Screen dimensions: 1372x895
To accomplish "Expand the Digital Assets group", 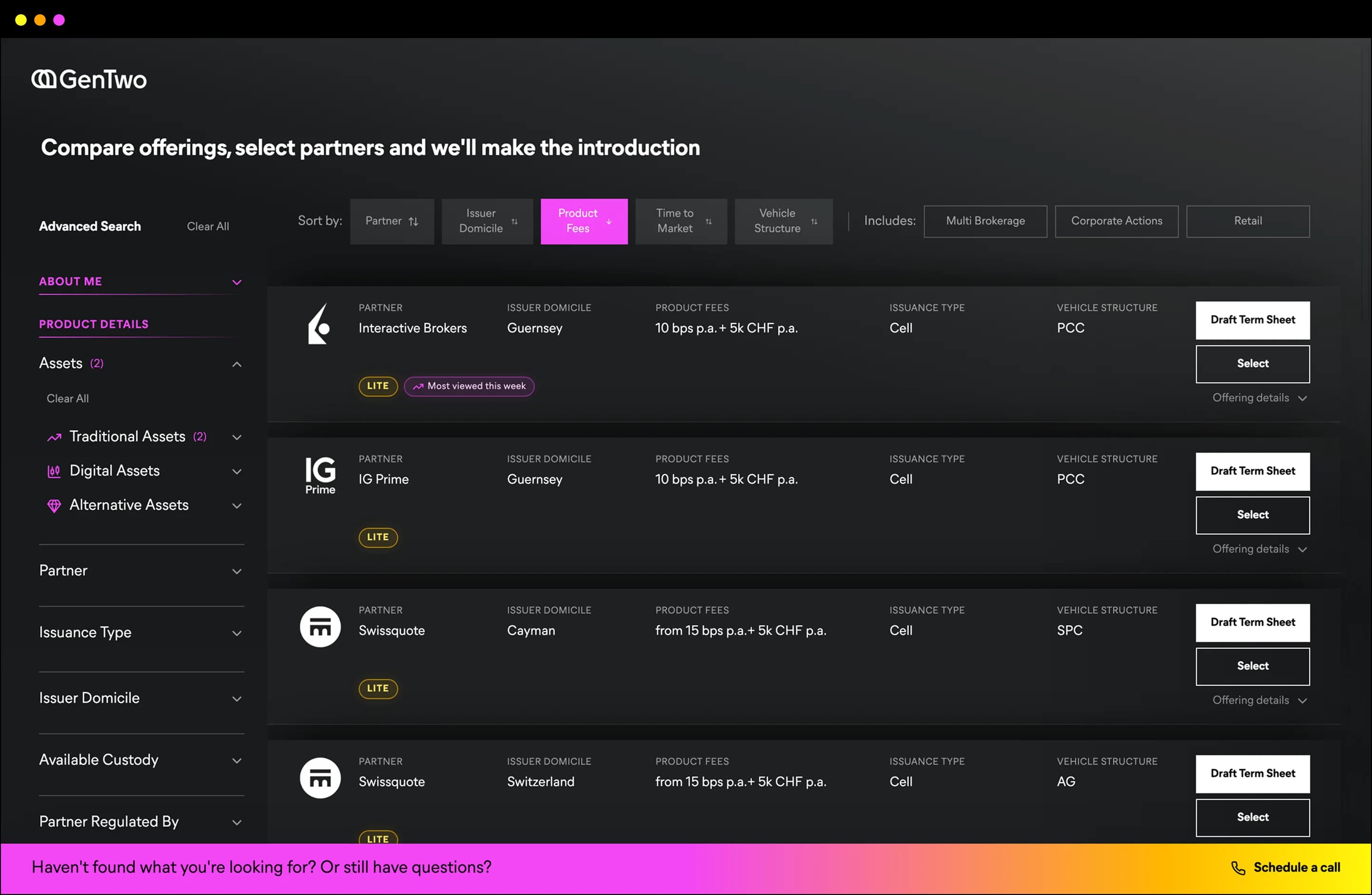I will 236,471.
